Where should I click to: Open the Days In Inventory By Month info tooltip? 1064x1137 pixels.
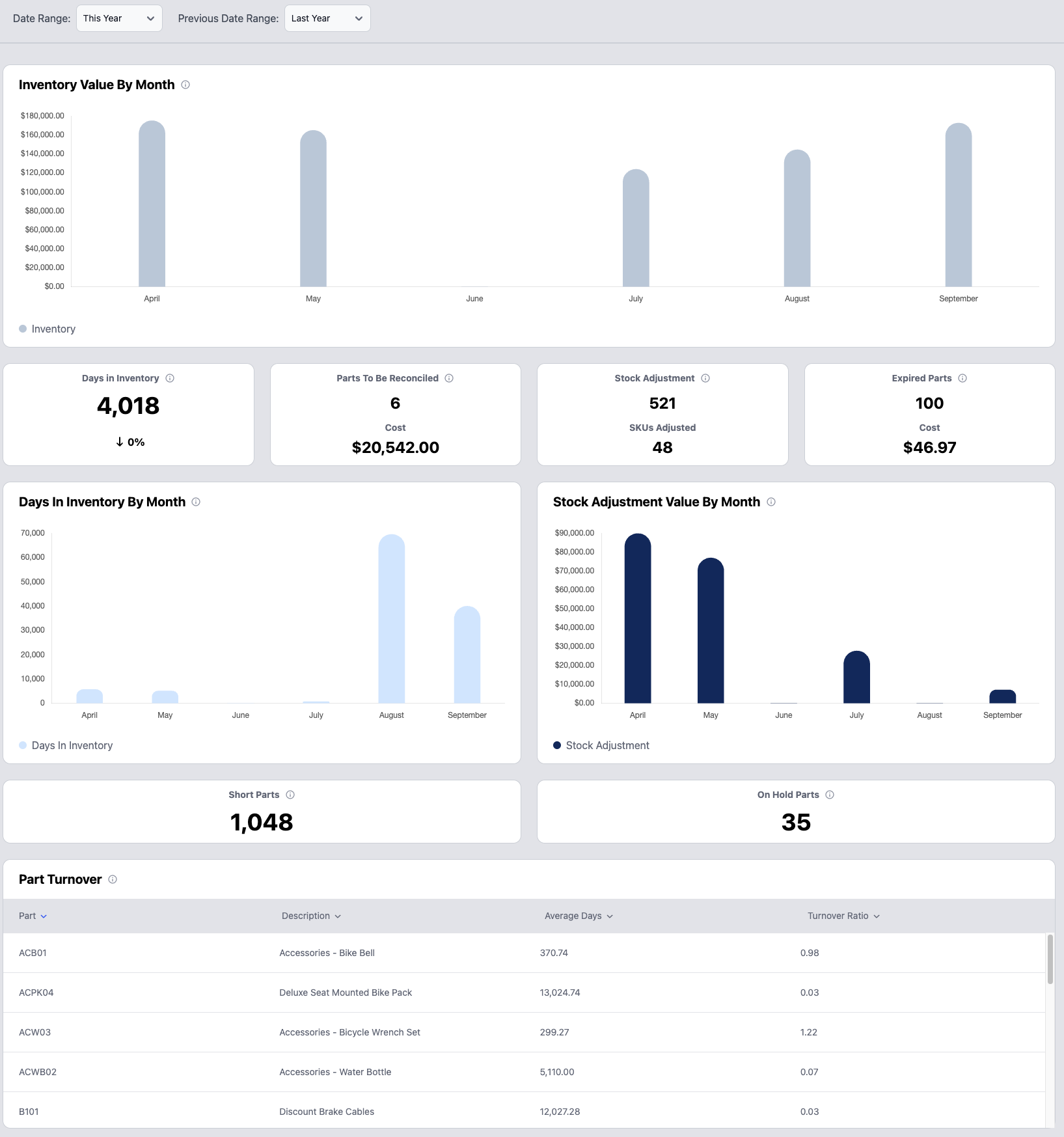197,502
